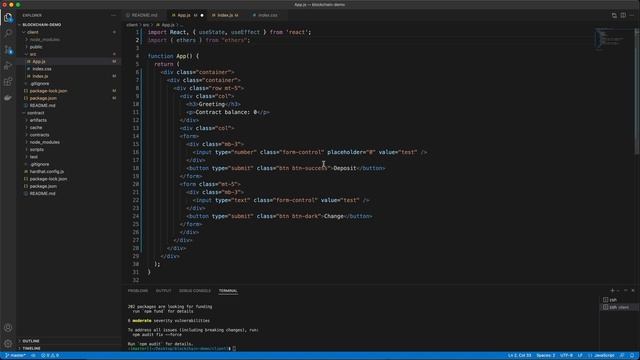The height and width of the screenshot is (360, 640).
Task: Open client package-lock.json file
Action: tap(69, 91)
